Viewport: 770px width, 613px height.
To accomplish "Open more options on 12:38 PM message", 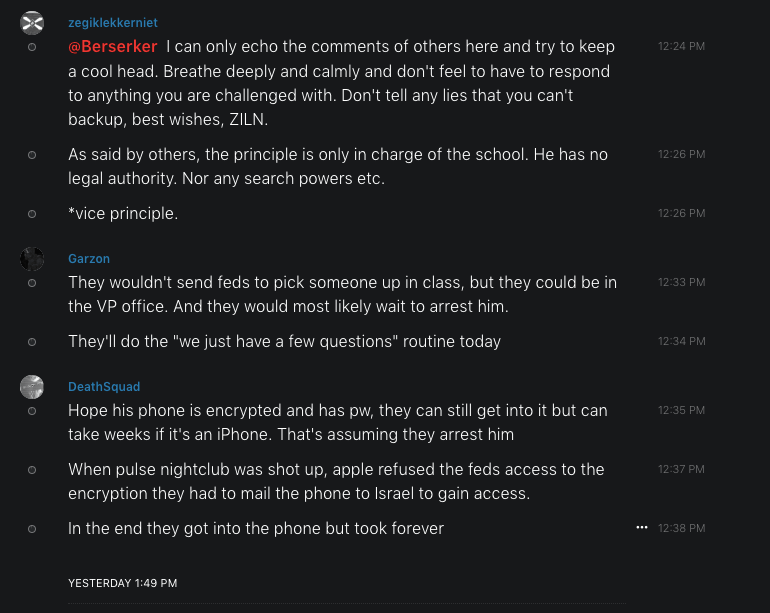I will pyautogui.click(x=642, y=527).
